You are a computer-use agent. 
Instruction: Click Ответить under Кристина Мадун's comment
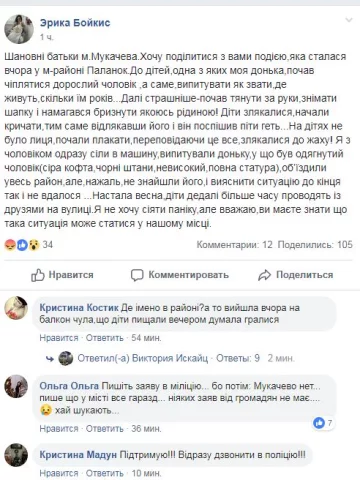pyautogui.click(x=105, y=473)
